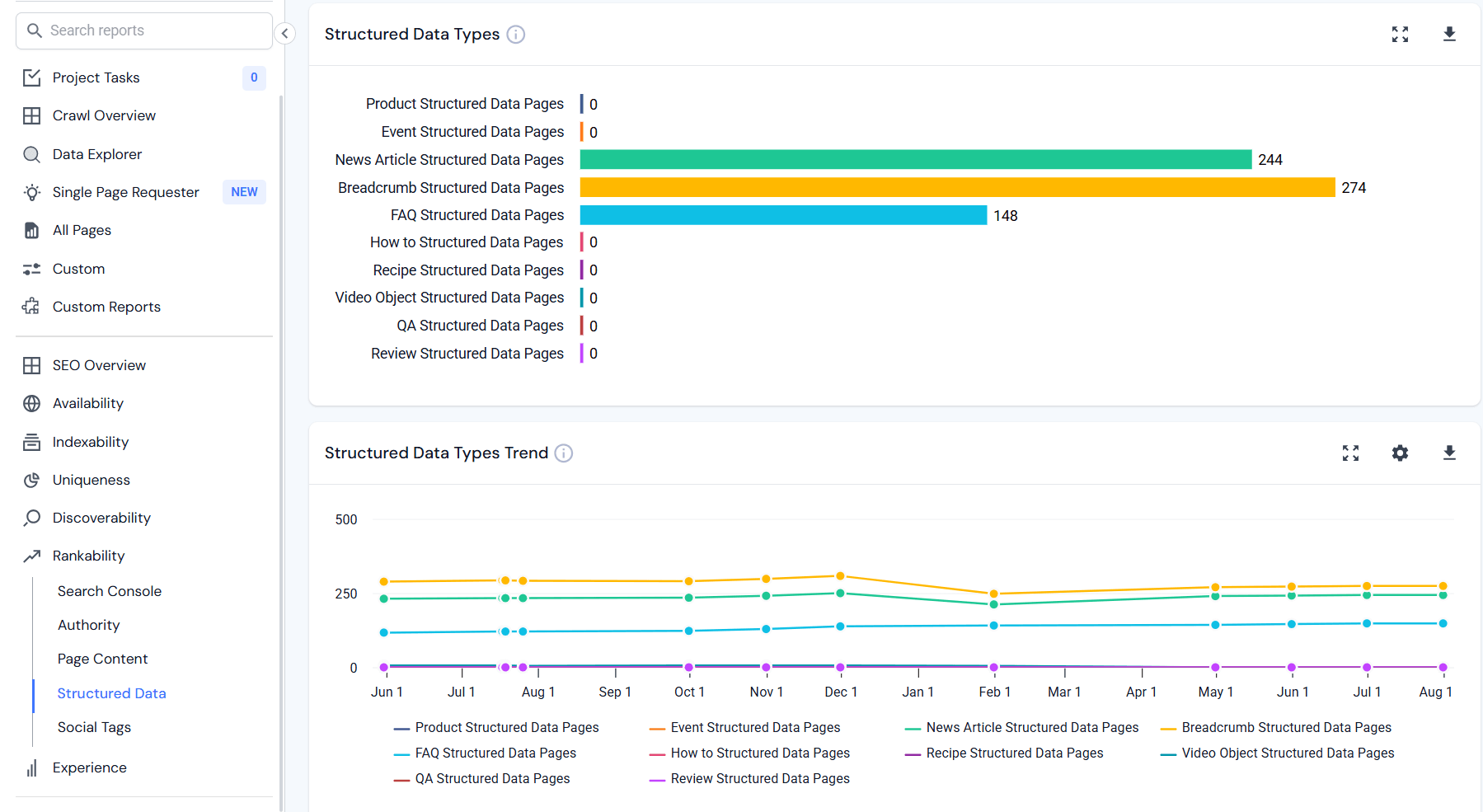Click the Review Structured Data Pages bar label
The width and height of the screenshot is (1483, 812).
(467, 354)
